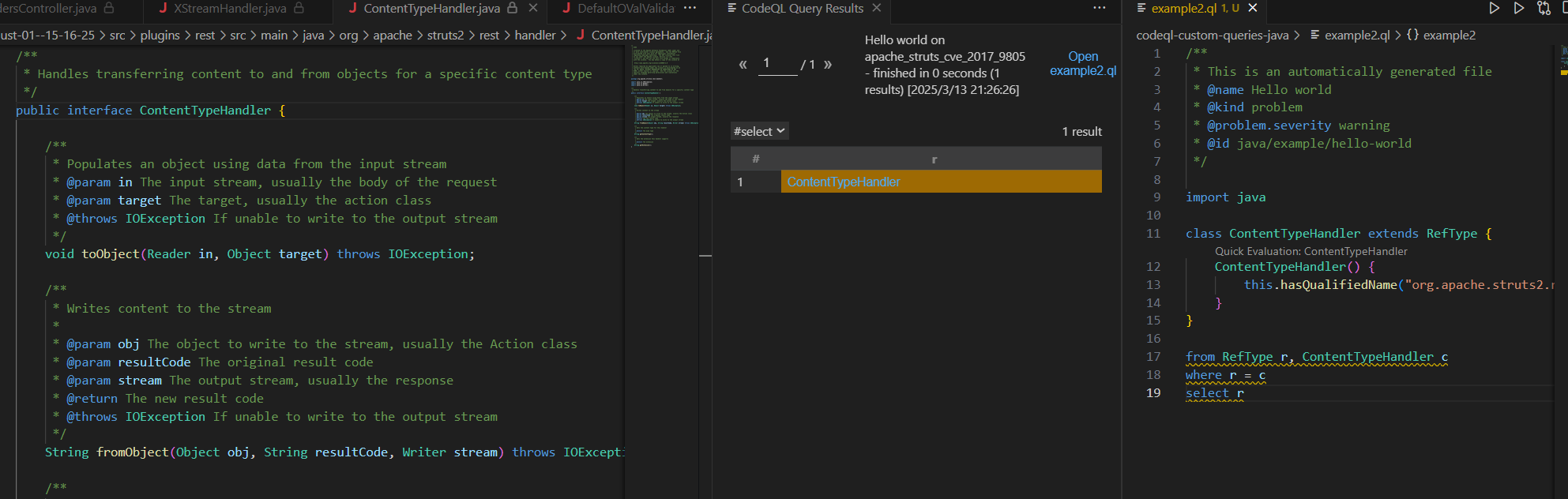Viewport: 1568px width, 499px height.
Task: Click the second run play icon
Action: click(x=1518, y=8)
